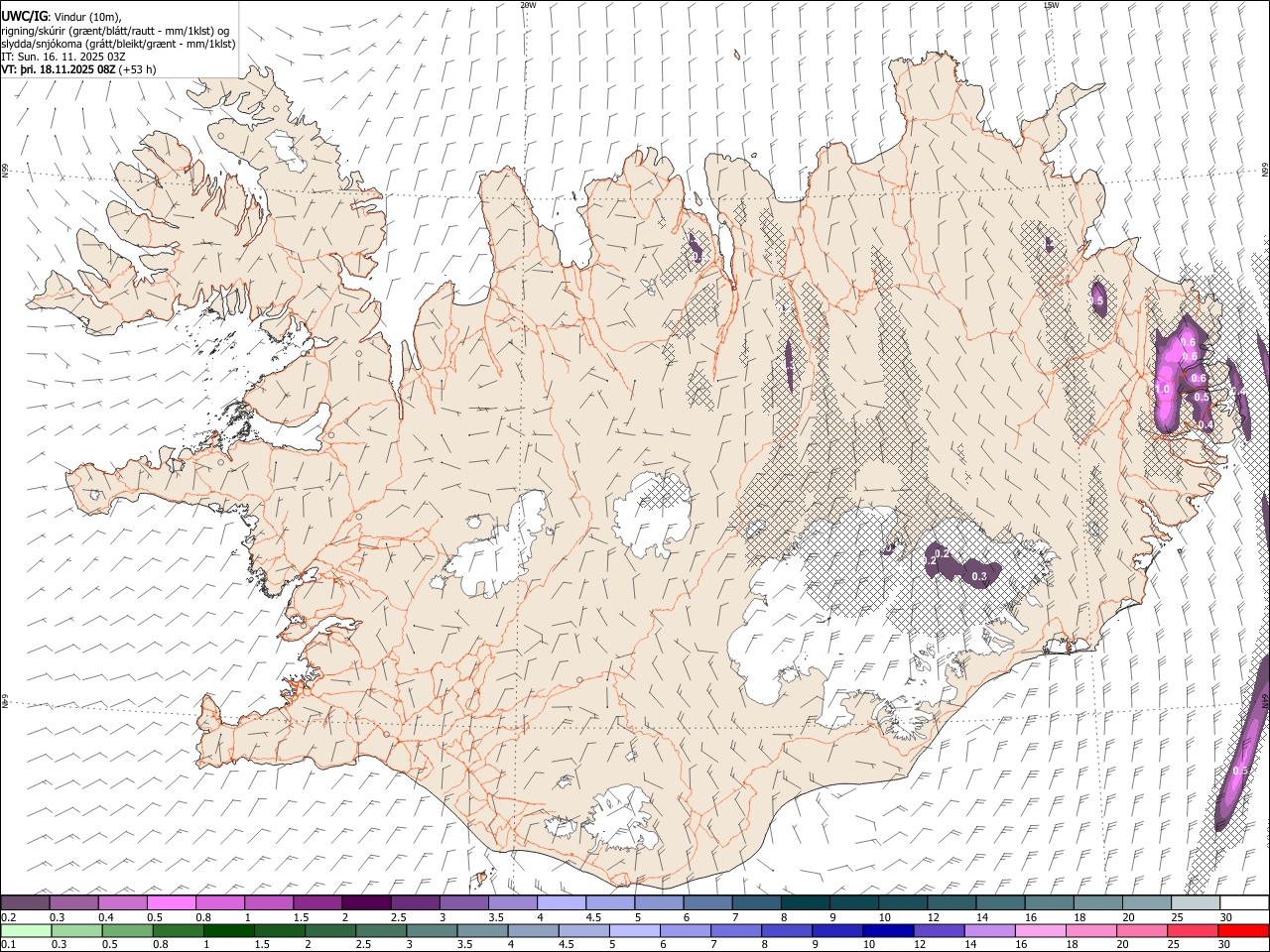Click the 'rigning/skúrir' legend description line
This screenshot has height=952, width=1270.
tap(115, 30)
